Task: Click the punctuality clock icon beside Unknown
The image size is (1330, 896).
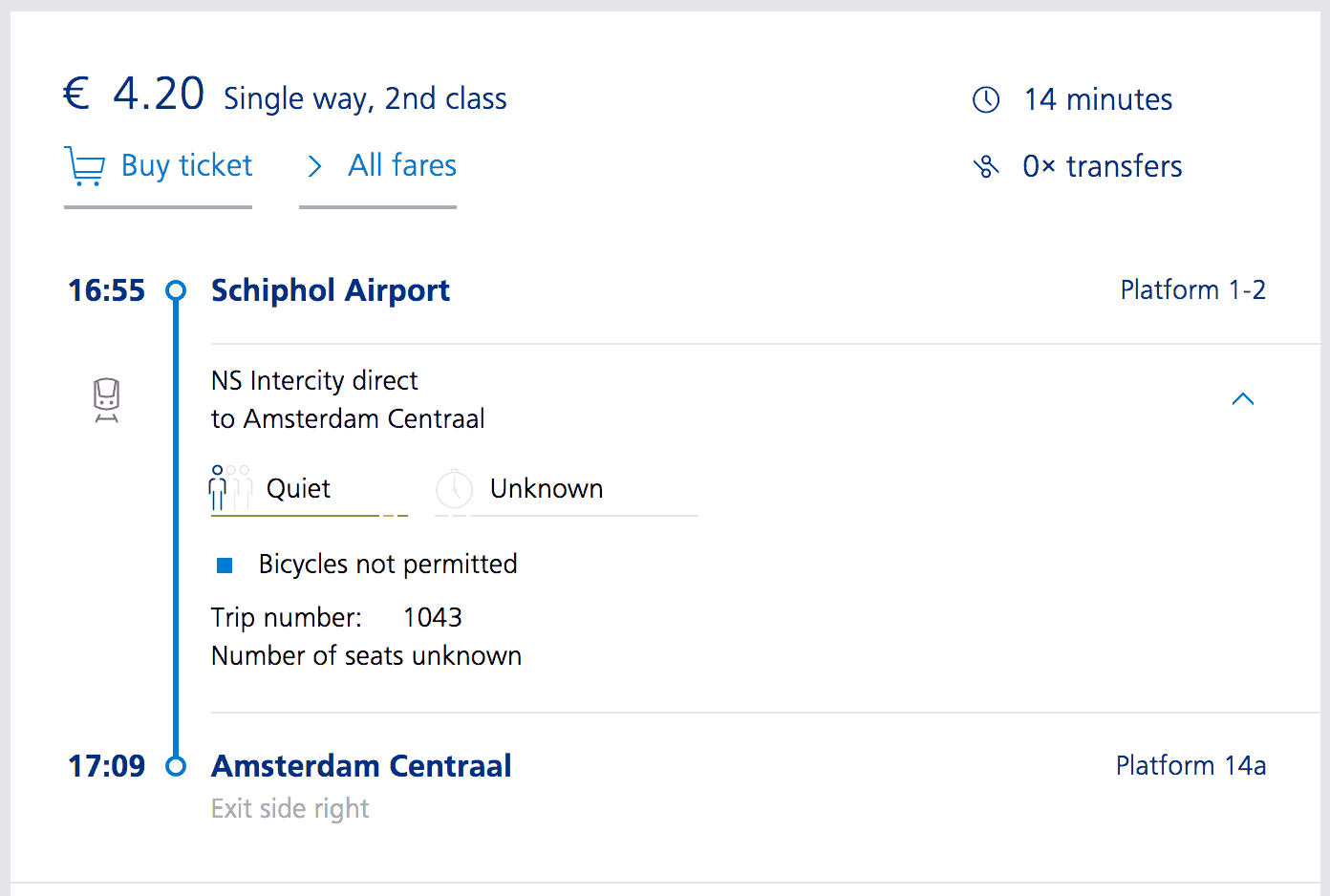Action: click(x=454, y=489)
